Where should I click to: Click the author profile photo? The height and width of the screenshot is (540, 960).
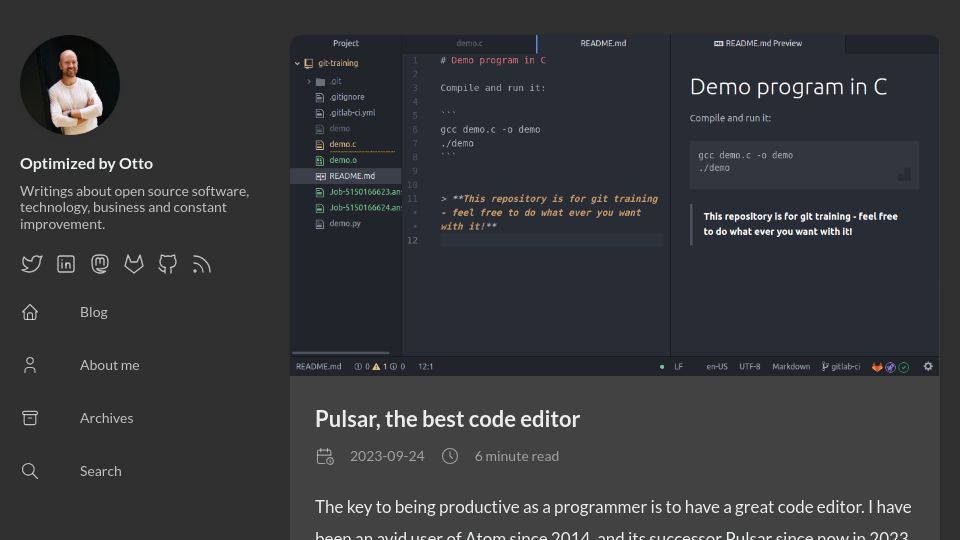point(70,84)
